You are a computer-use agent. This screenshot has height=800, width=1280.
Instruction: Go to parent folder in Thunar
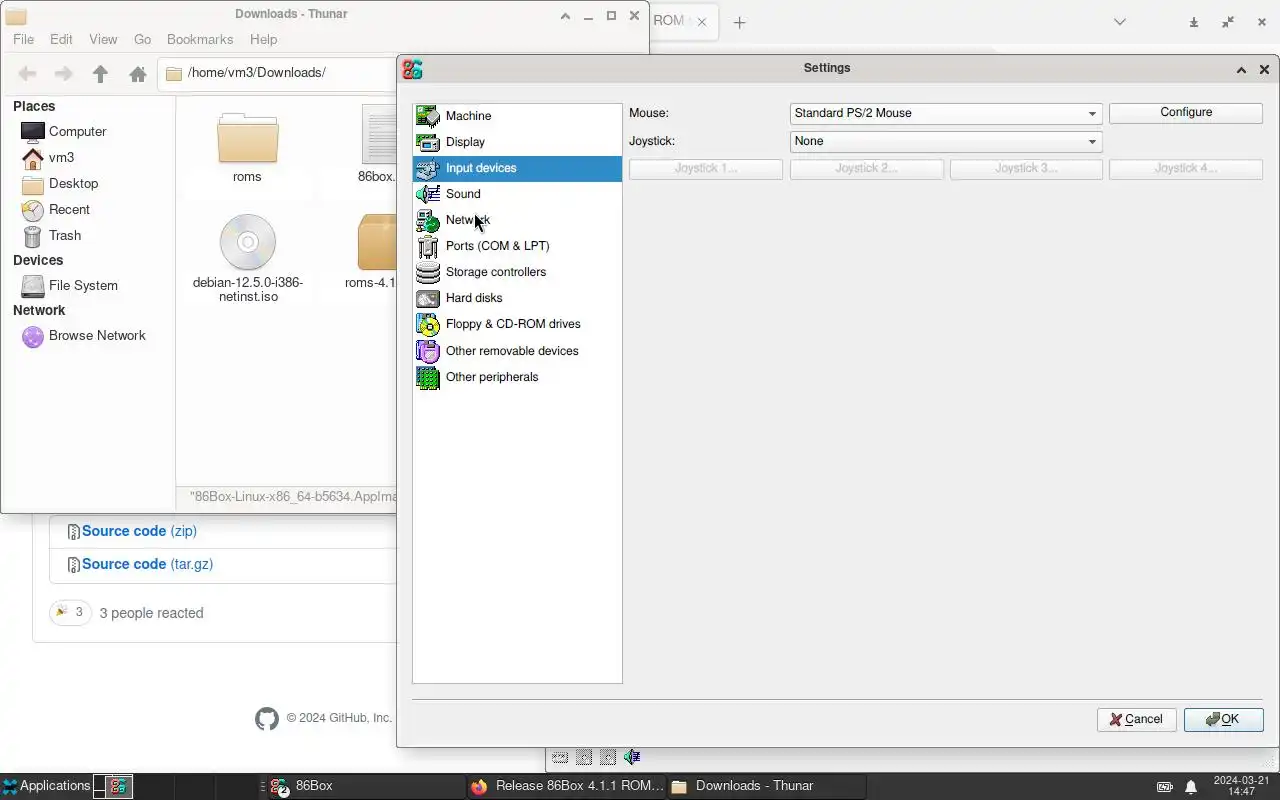[100, 73]
